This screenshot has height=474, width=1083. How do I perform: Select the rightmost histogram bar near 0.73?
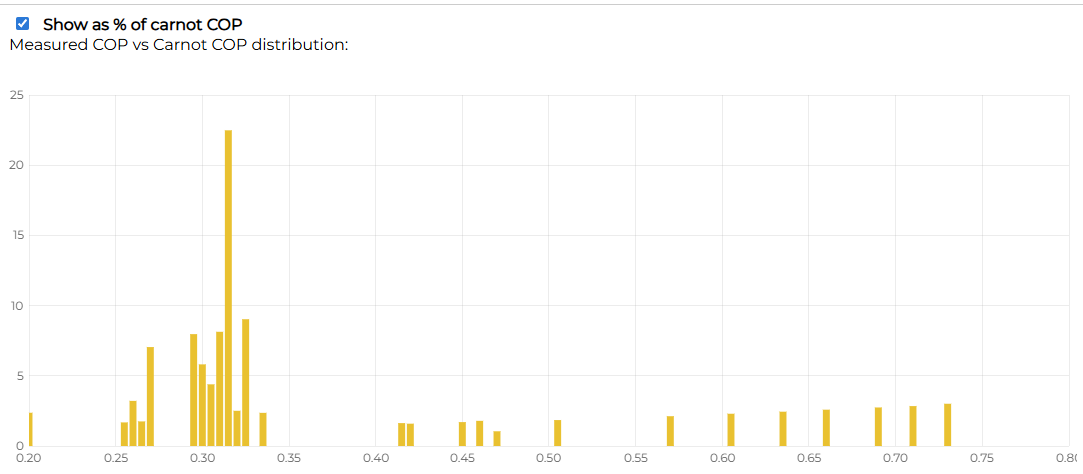pos(947,425)
